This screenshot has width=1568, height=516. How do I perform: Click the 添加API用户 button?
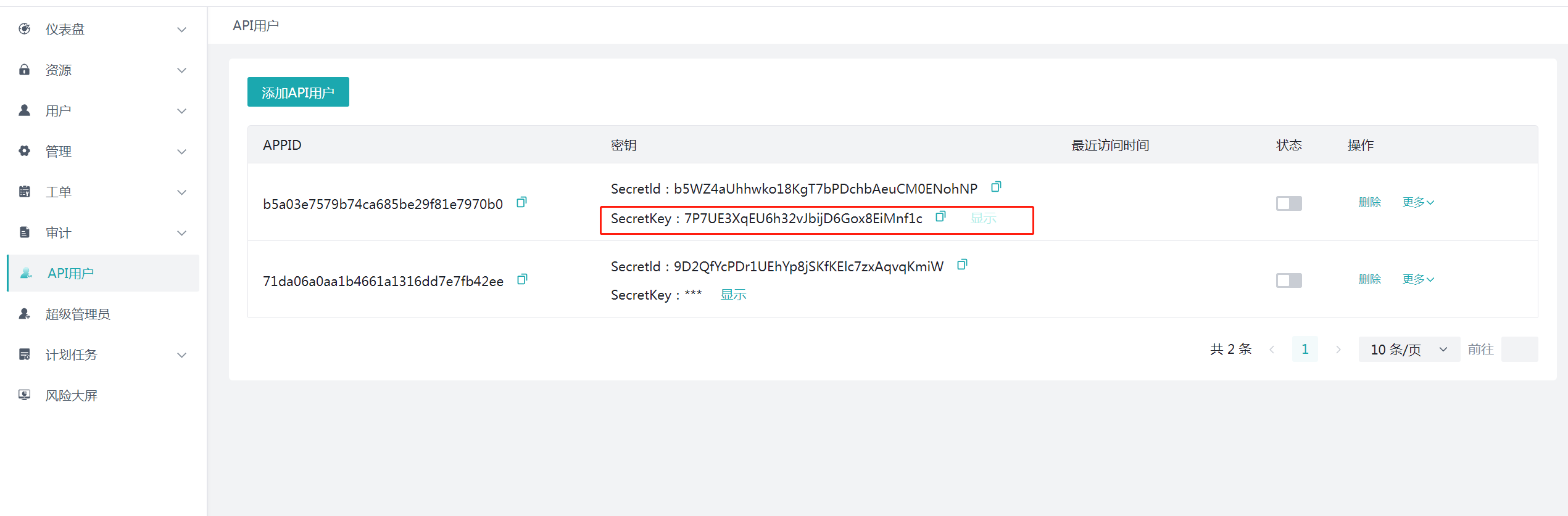pos(298,92)
